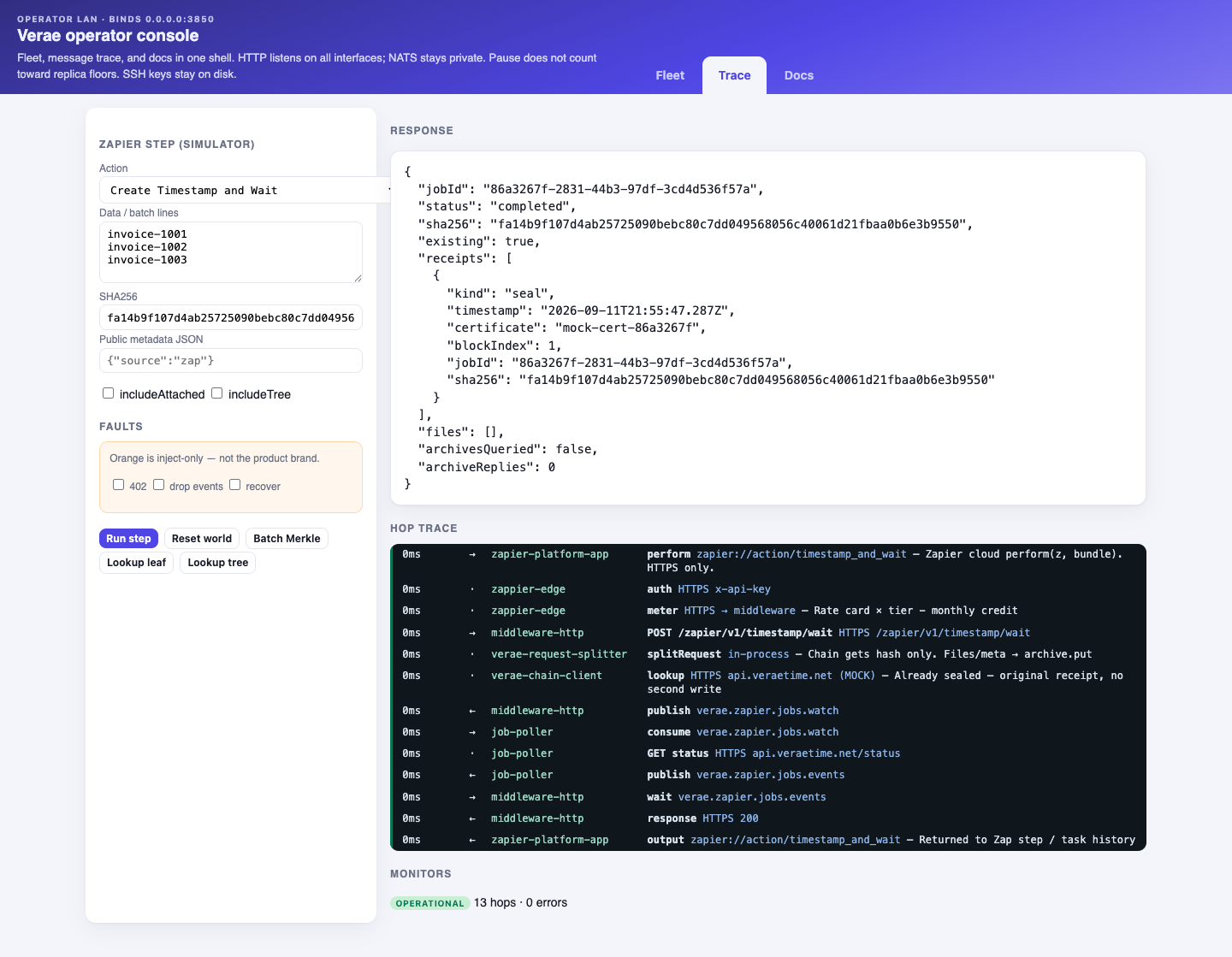
Task: Click the Verae operator console title
Action: tap(108, 36)
